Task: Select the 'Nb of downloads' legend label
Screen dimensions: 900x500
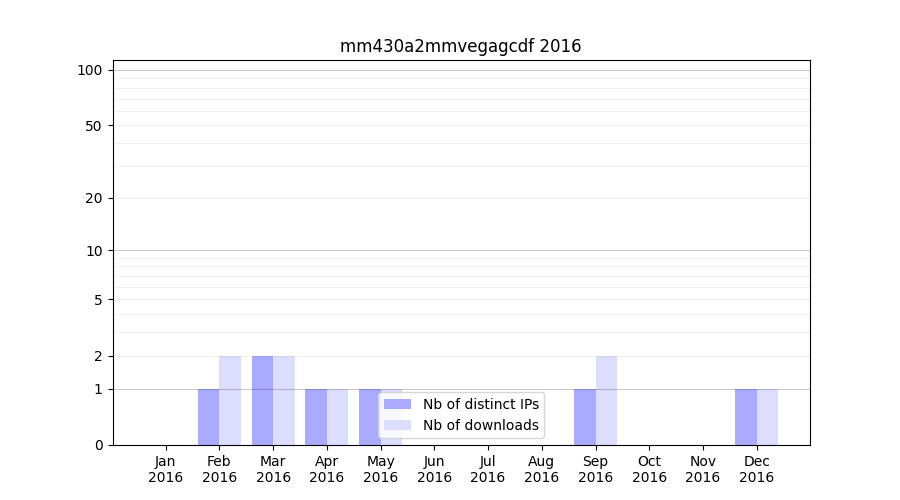Action: 480,425
